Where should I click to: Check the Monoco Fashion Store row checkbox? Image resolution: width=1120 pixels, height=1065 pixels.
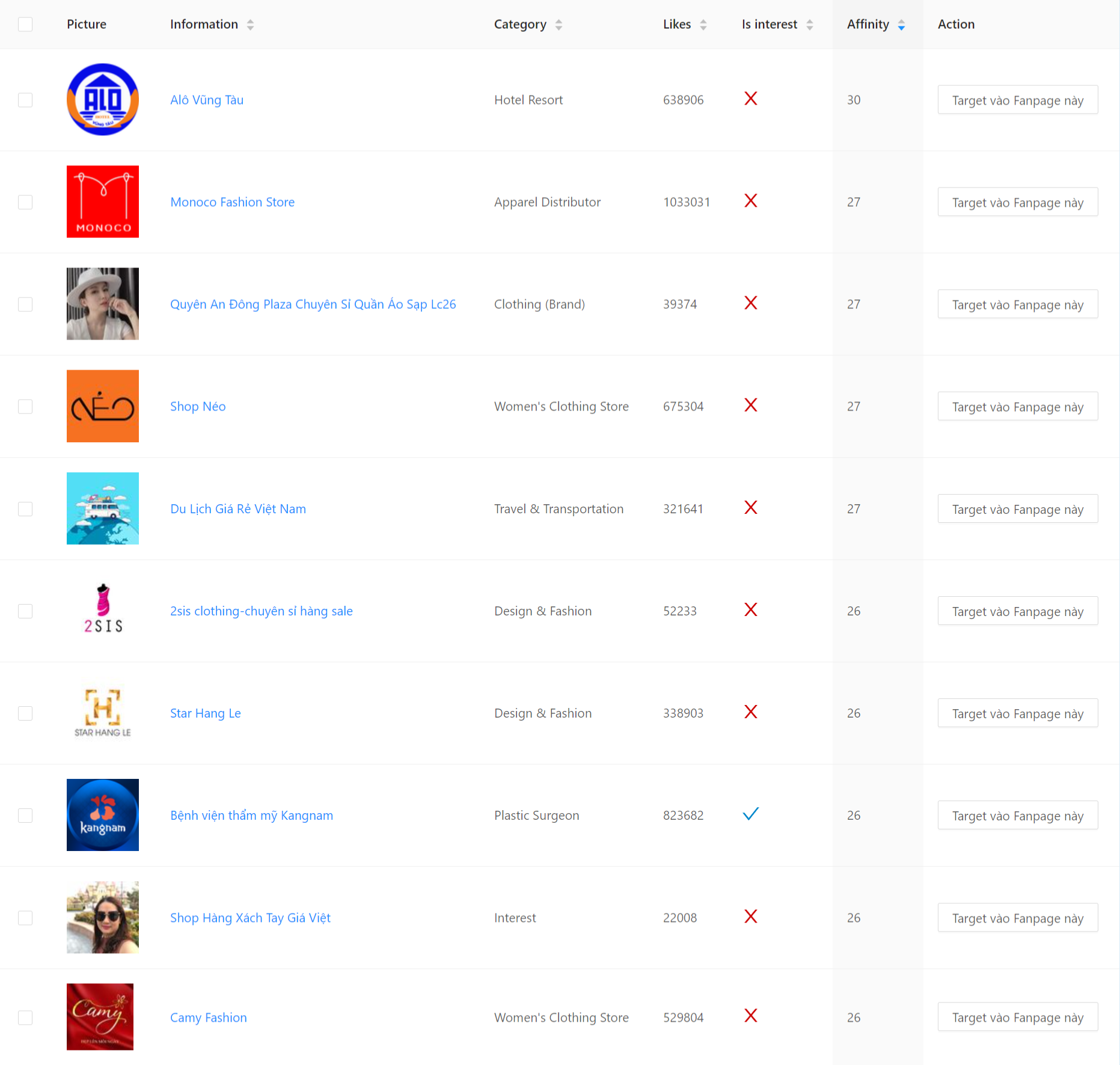click(x=25, y=202)
